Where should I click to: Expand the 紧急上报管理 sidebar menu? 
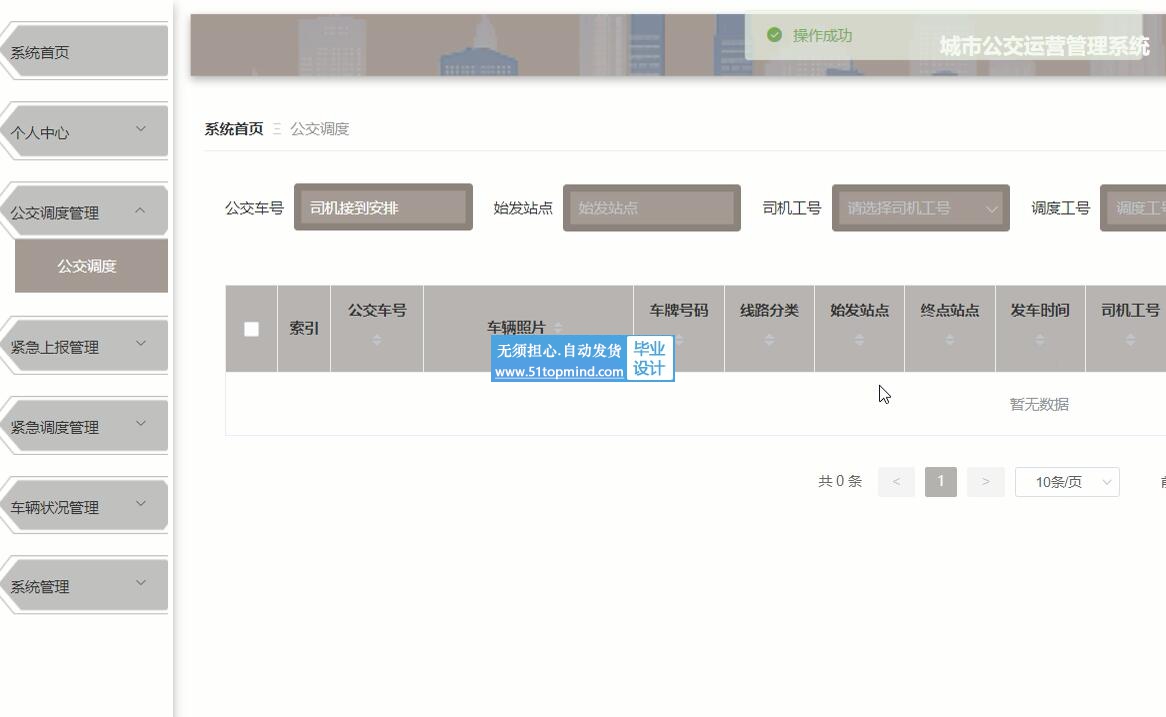[85, 347]
